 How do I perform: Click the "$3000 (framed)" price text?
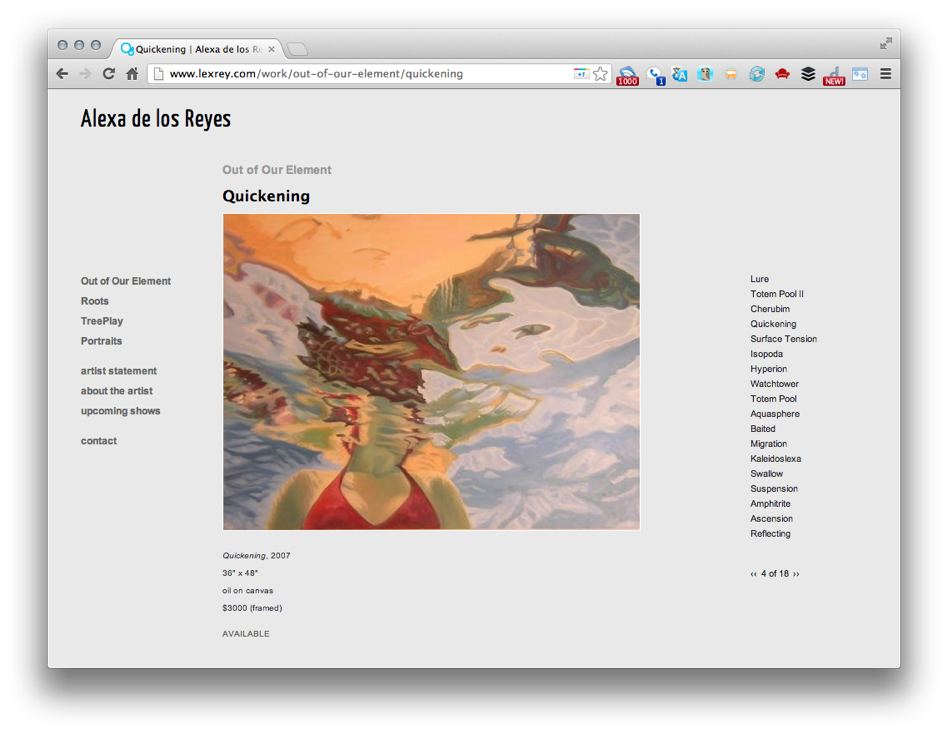(252, 608)
